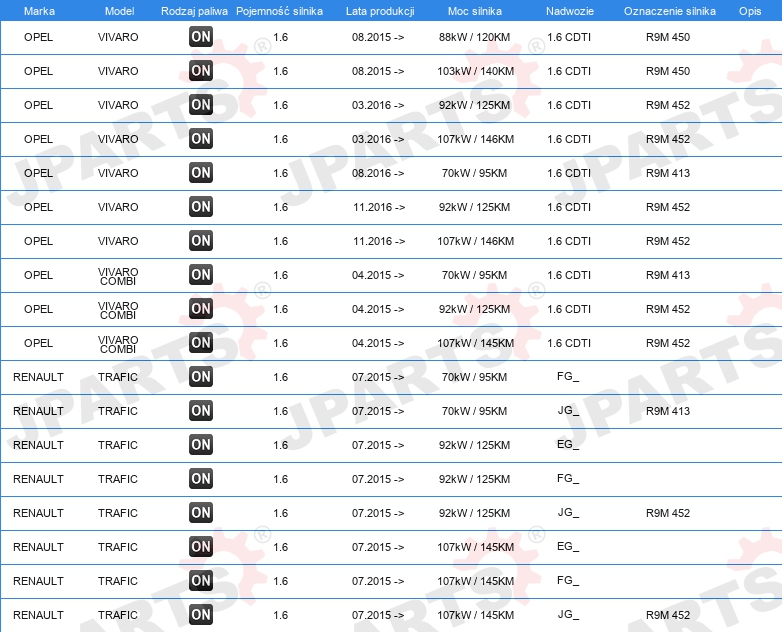Select the '103kW / 140KM' power cell
Image resolution: width=782 pixels, height=632 pixels.
coord(475,71)
